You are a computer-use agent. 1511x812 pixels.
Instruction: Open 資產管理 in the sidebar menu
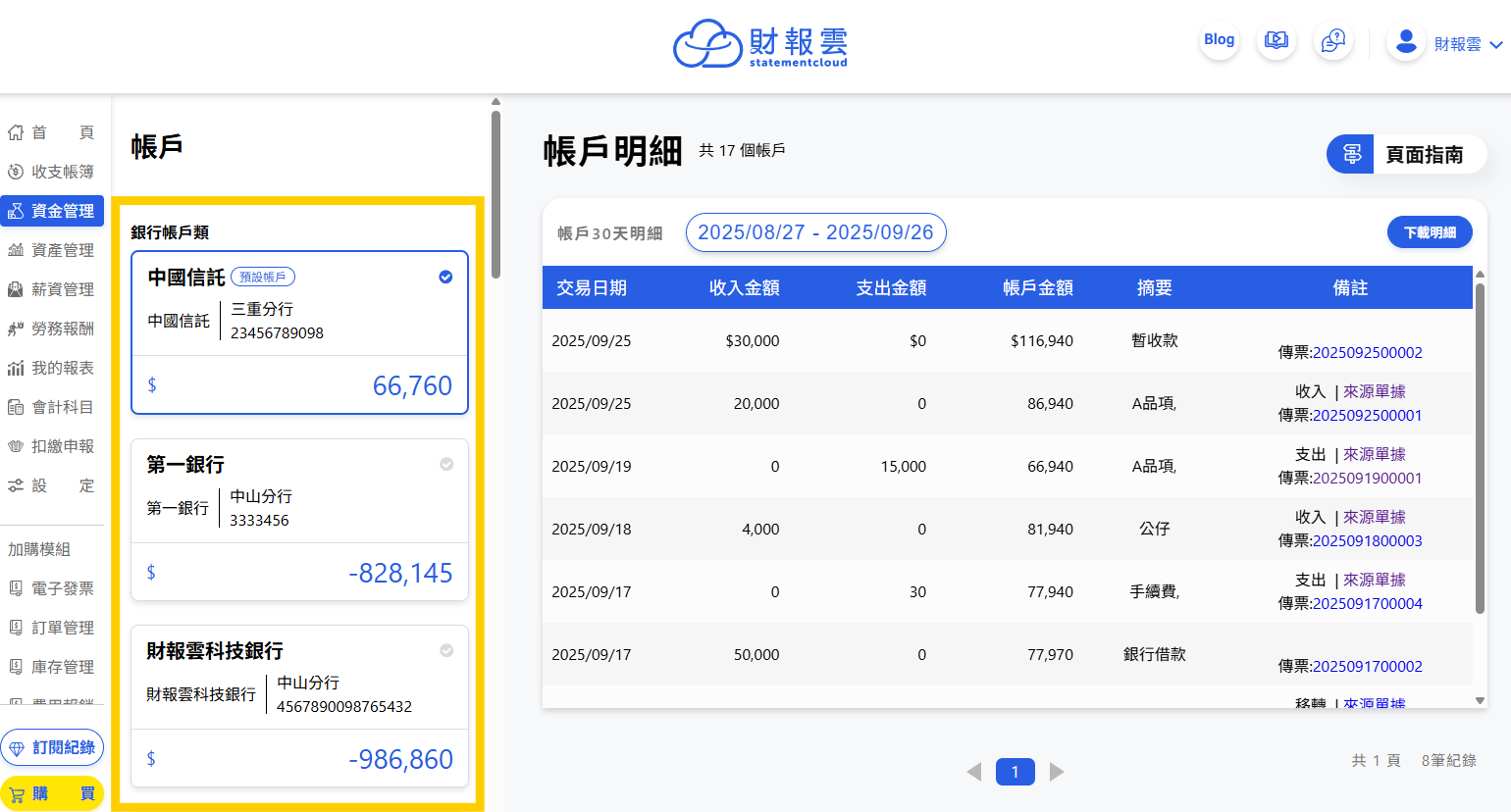tap(52, 250)
